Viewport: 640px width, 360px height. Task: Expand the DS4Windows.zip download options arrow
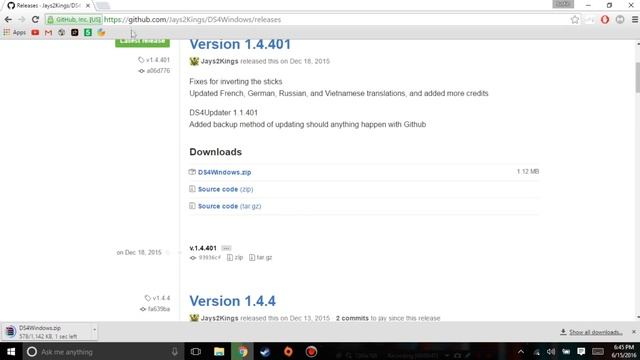pos(94,330)
